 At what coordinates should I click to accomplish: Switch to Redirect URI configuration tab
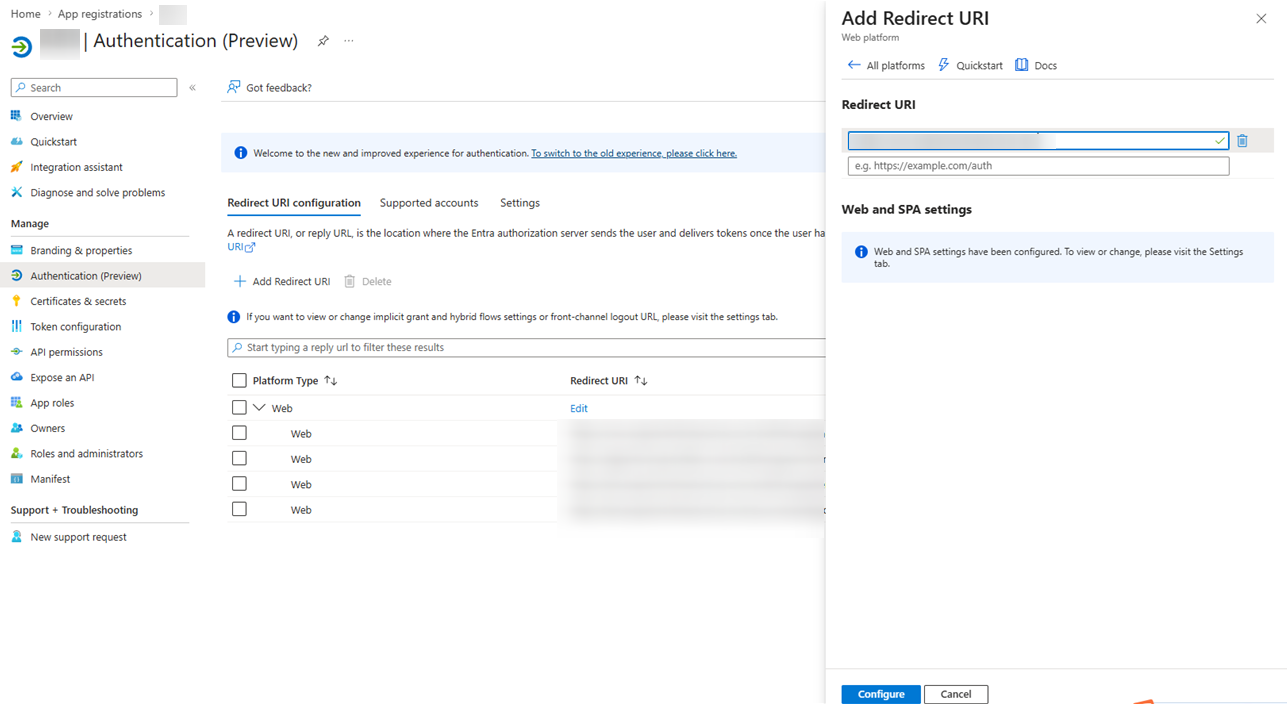coord(294,203)
